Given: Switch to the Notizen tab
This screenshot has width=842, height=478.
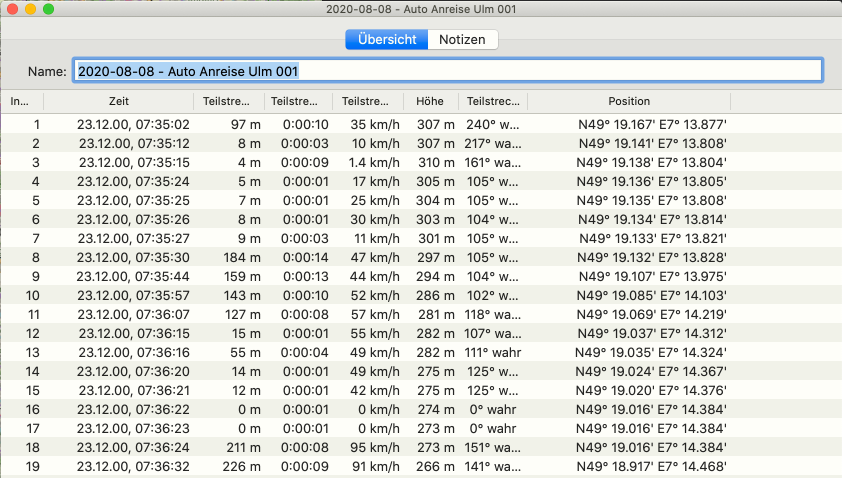Looking at the screenshot, I should pyautogui.click(x=462, y=40).
